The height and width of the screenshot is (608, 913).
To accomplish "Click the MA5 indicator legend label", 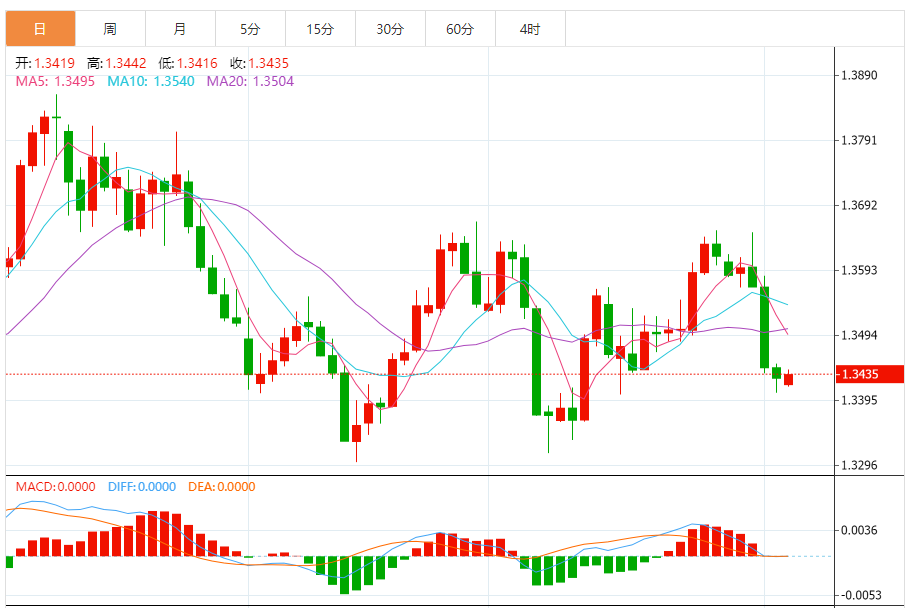I will pyautogui.click(x=55, y=81).
